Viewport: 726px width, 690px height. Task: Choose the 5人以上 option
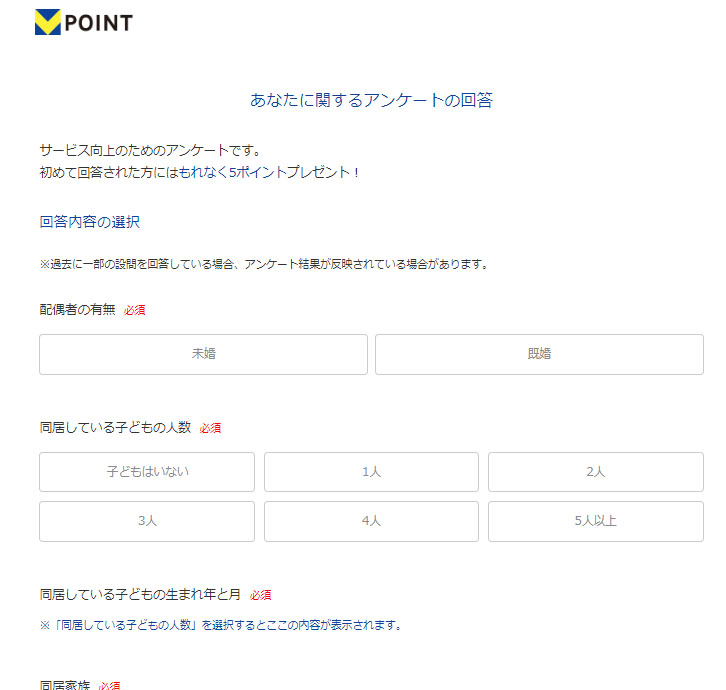[595, 521]
